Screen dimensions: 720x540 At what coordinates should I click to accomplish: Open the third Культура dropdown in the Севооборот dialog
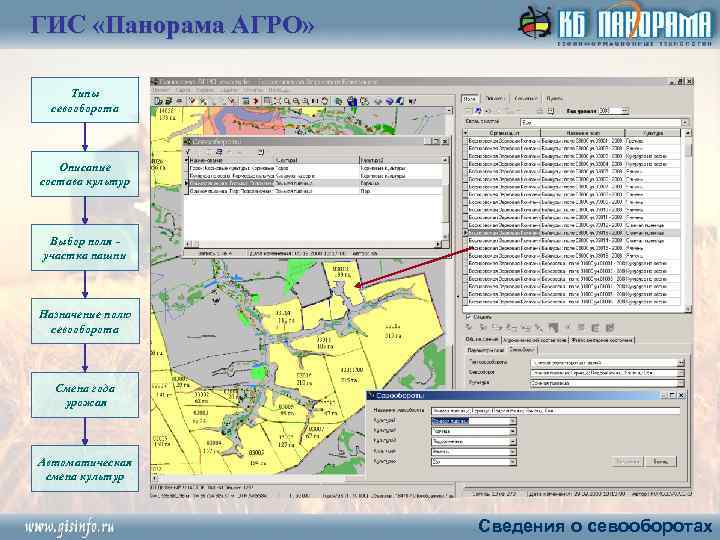[512, 441]
